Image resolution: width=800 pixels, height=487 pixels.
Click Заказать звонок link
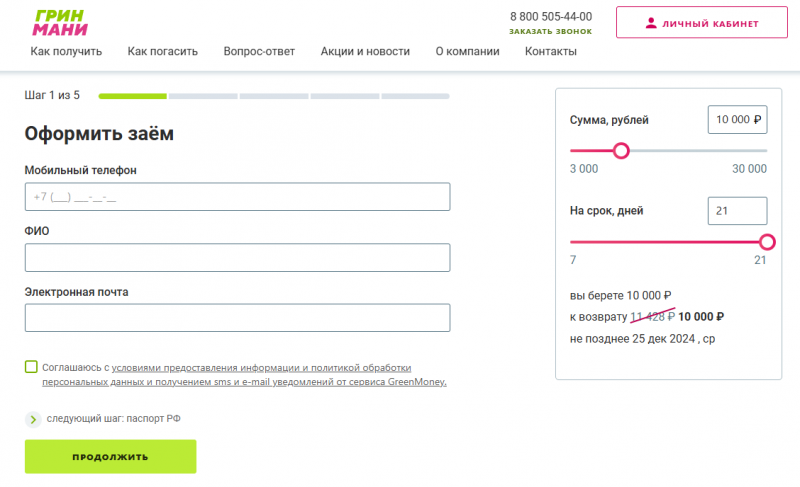point(550,32)
